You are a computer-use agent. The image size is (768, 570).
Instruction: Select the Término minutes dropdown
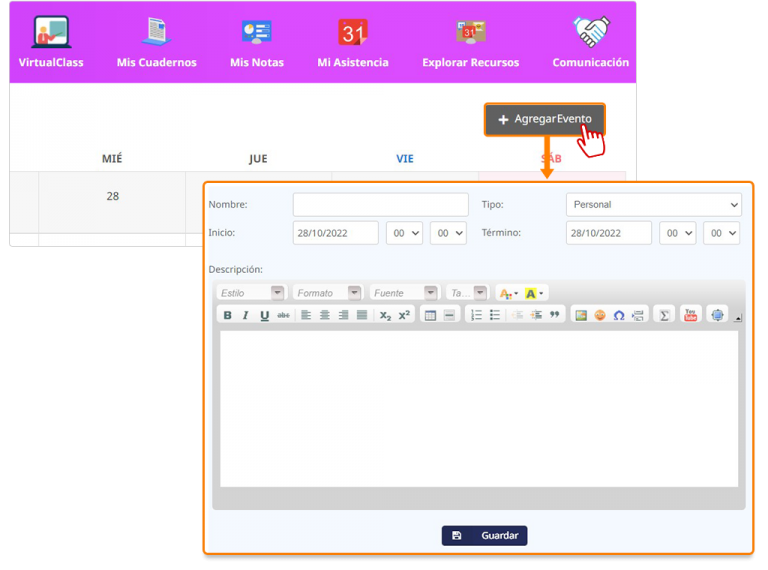point(721,233)
